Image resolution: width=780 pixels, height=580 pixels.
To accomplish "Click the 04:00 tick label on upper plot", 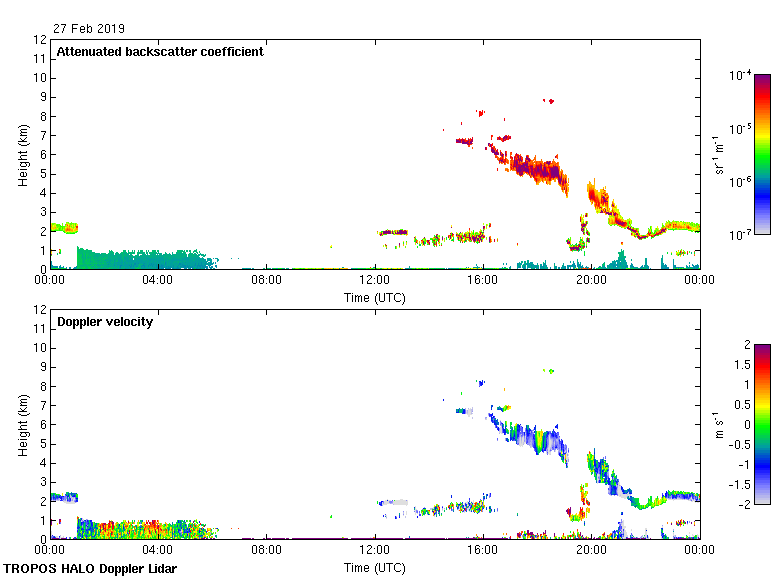I will (x=158, y=281).
